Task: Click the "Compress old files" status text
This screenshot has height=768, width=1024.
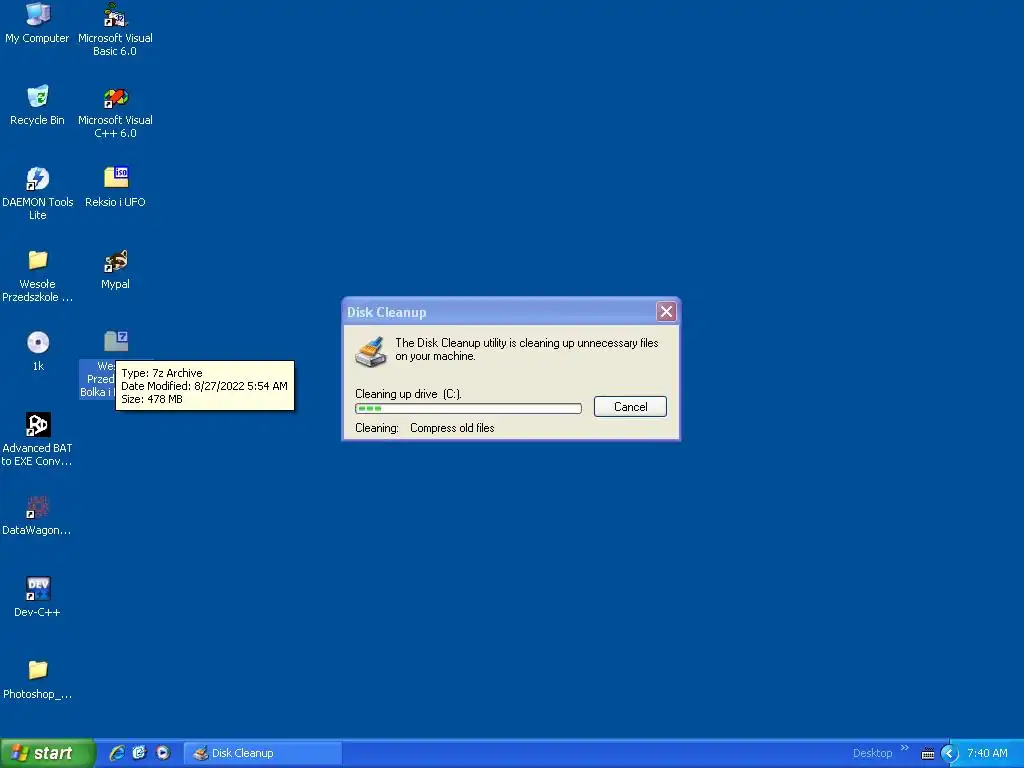Action: tap(452, 428)
